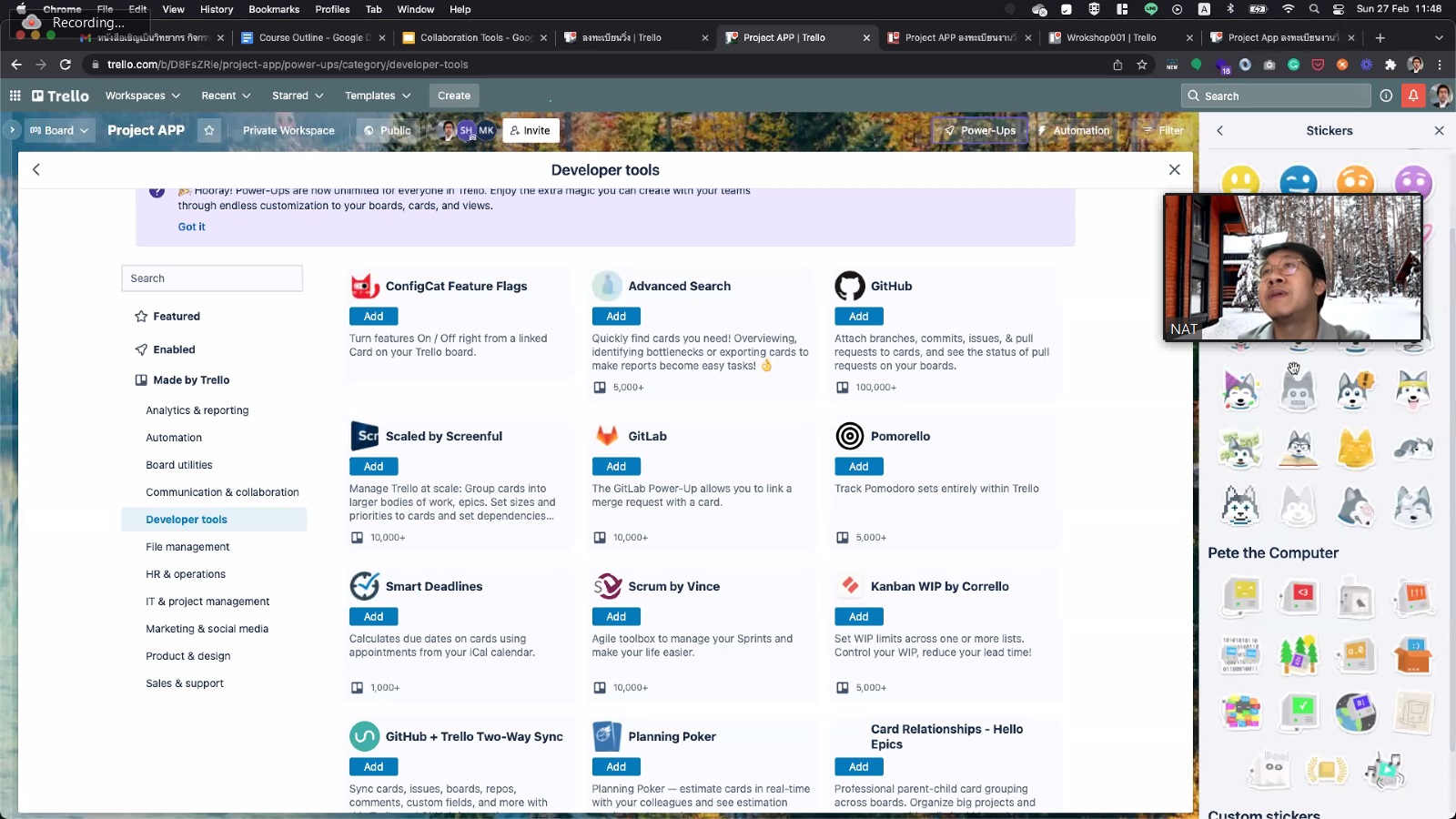Click the Create button
This screenshot has height=819, width=1456.
454,96
